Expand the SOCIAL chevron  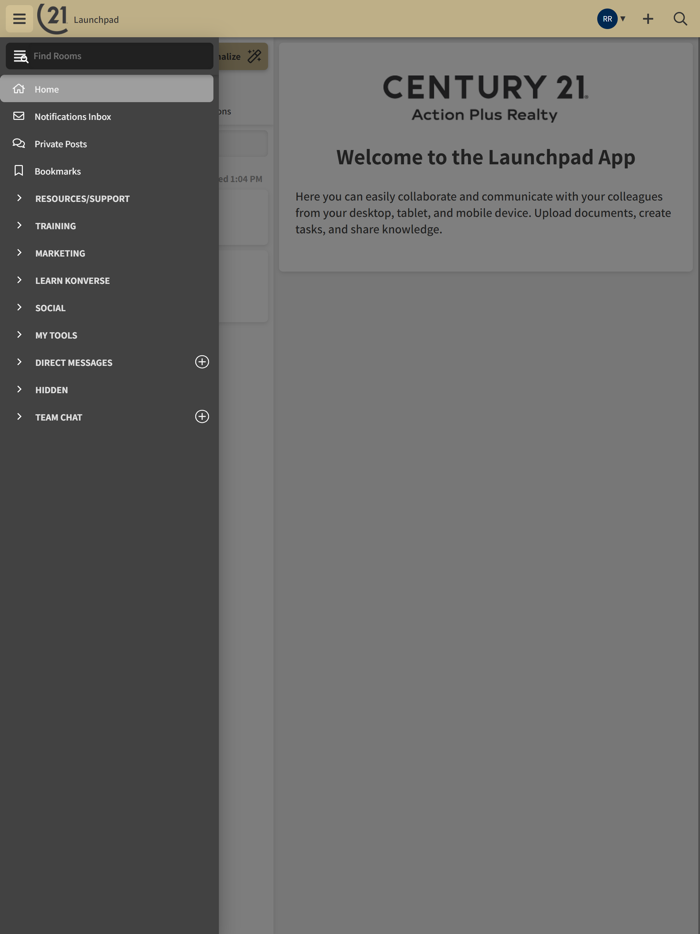pos(19,307)
